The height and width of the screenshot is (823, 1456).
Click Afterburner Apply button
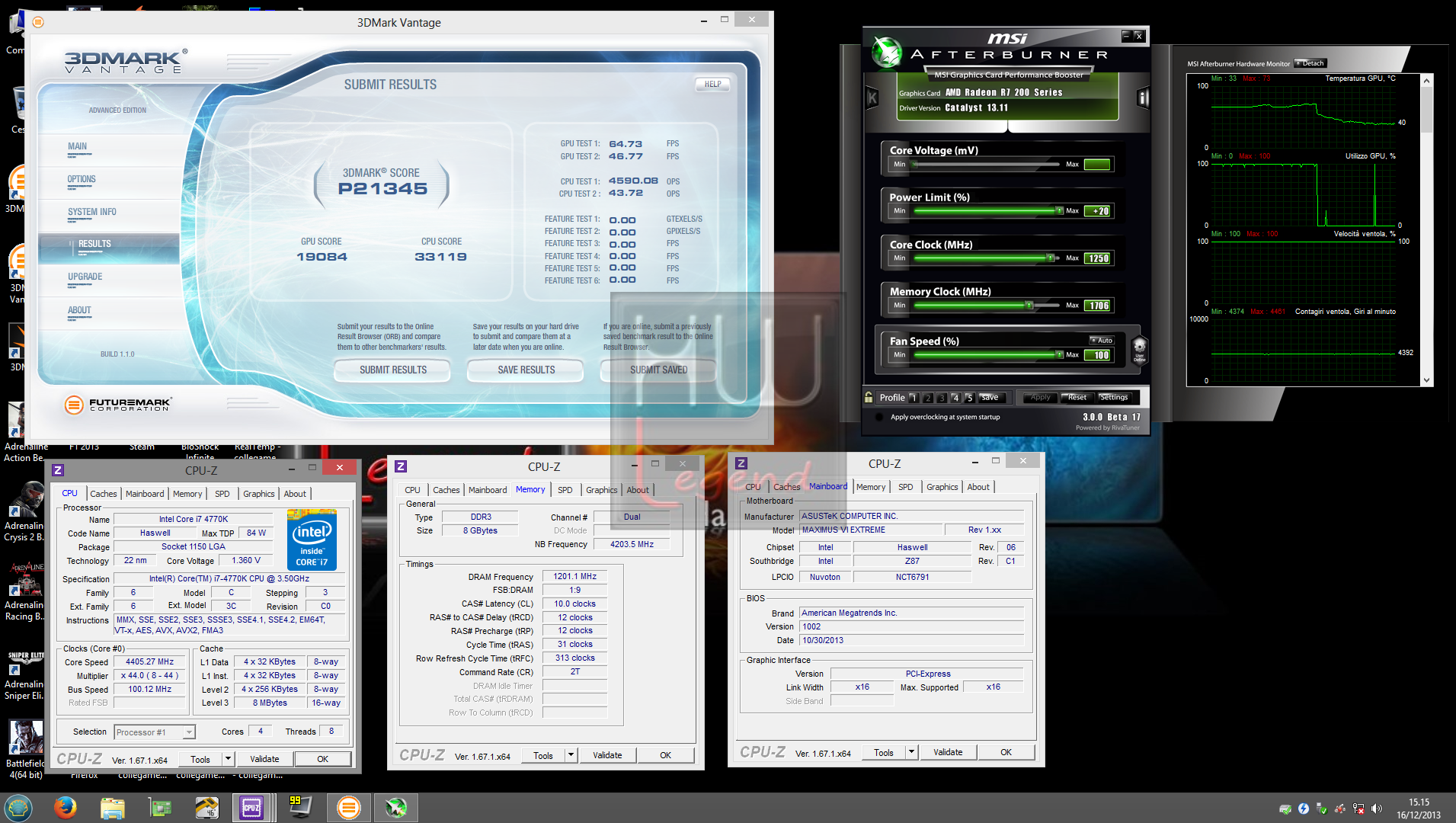[x=1041, y=398]
